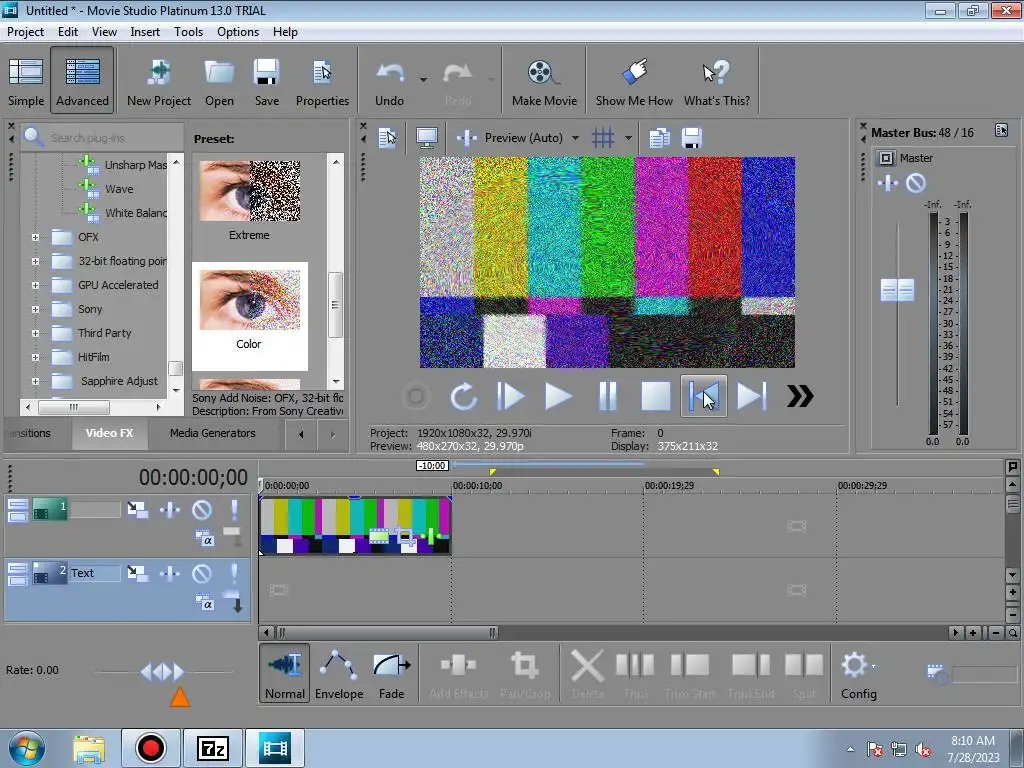Image resolution: width=1024 pixels, height=768 pixels.
Task: Click the record button in transport
Action: tap(416, 396)
